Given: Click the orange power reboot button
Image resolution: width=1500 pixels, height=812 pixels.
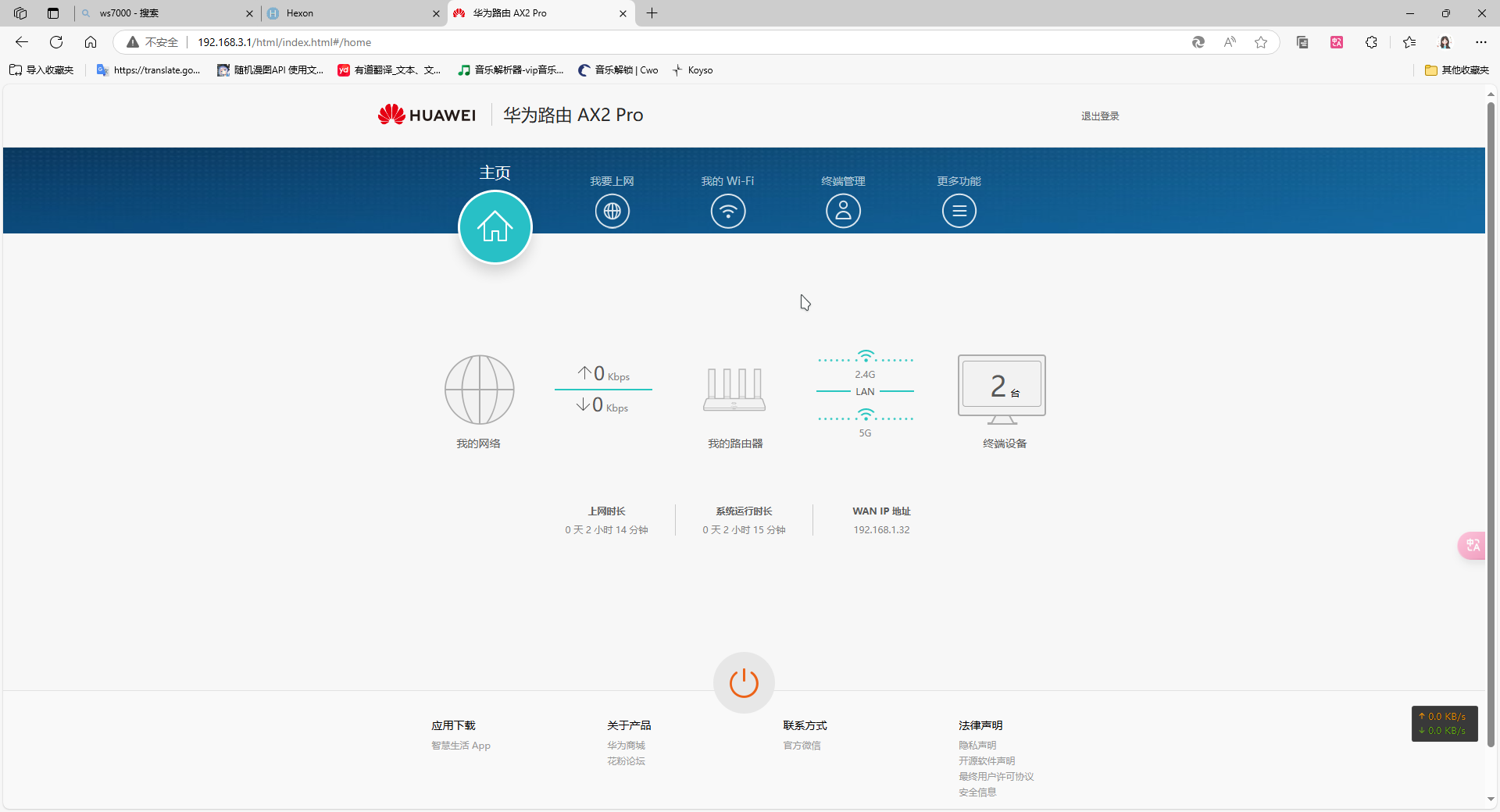Looking at the screenshot, I should [x=744, y=682].
